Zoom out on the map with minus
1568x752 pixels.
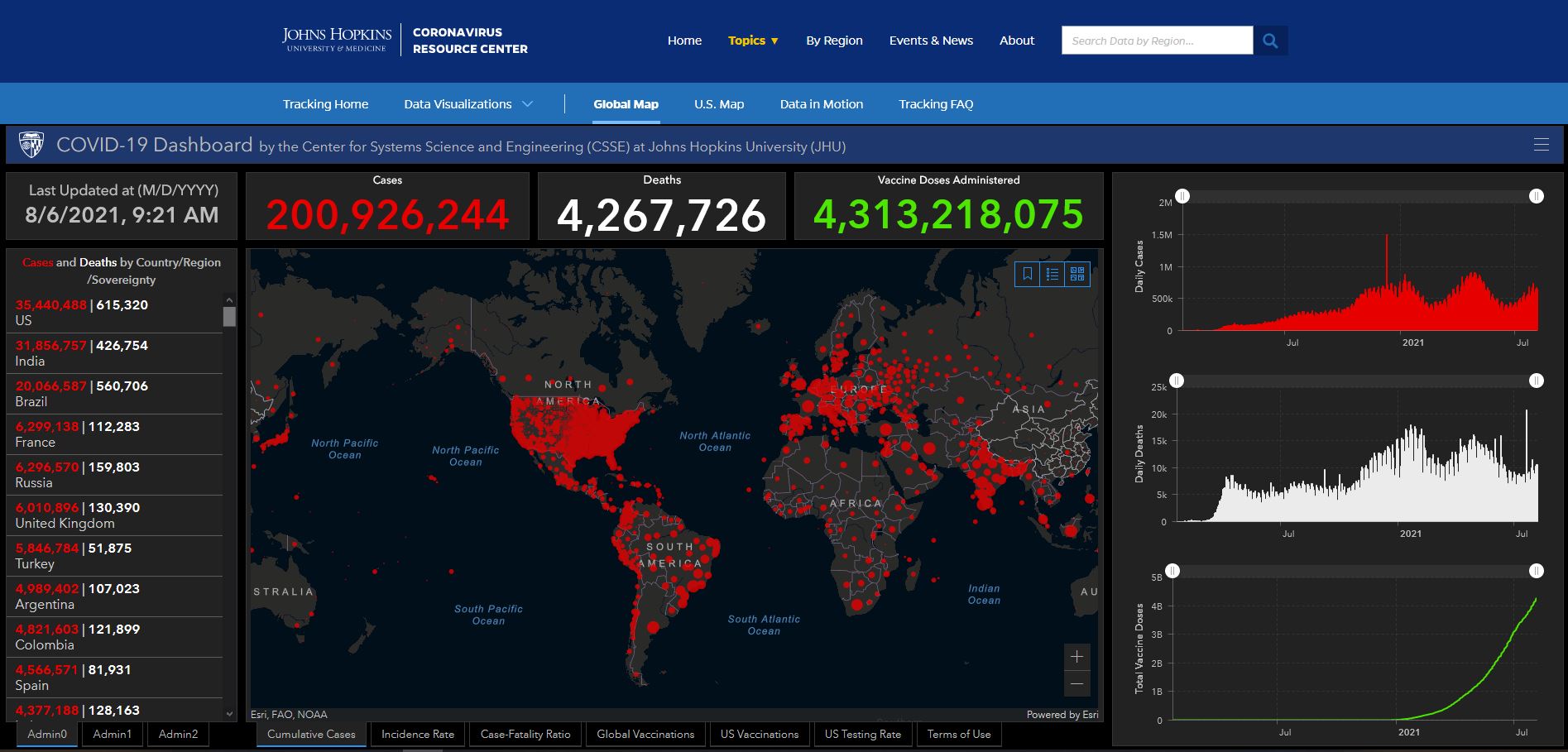[x=1077, y=683]
